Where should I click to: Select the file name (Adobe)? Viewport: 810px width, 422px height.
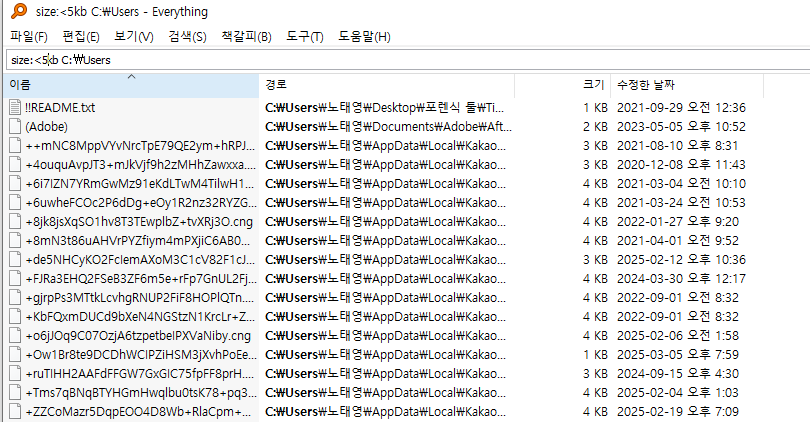pos(46,127)
